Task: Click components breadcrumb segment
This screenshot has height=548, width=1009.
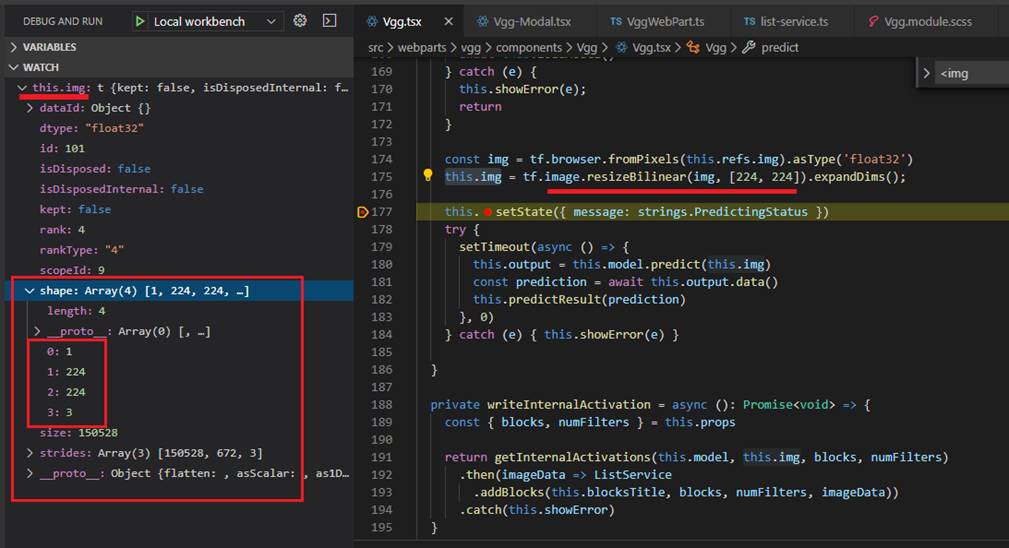Action: point(528,48)
